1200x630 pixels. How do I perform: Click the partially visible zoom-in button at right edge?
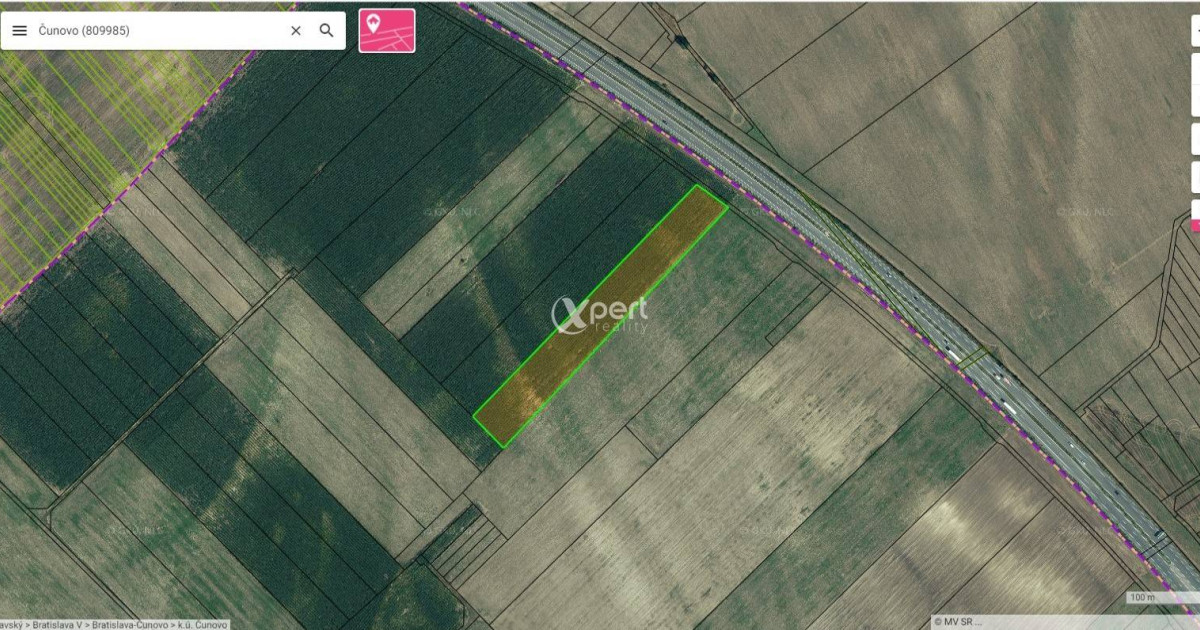point(1196,30)
